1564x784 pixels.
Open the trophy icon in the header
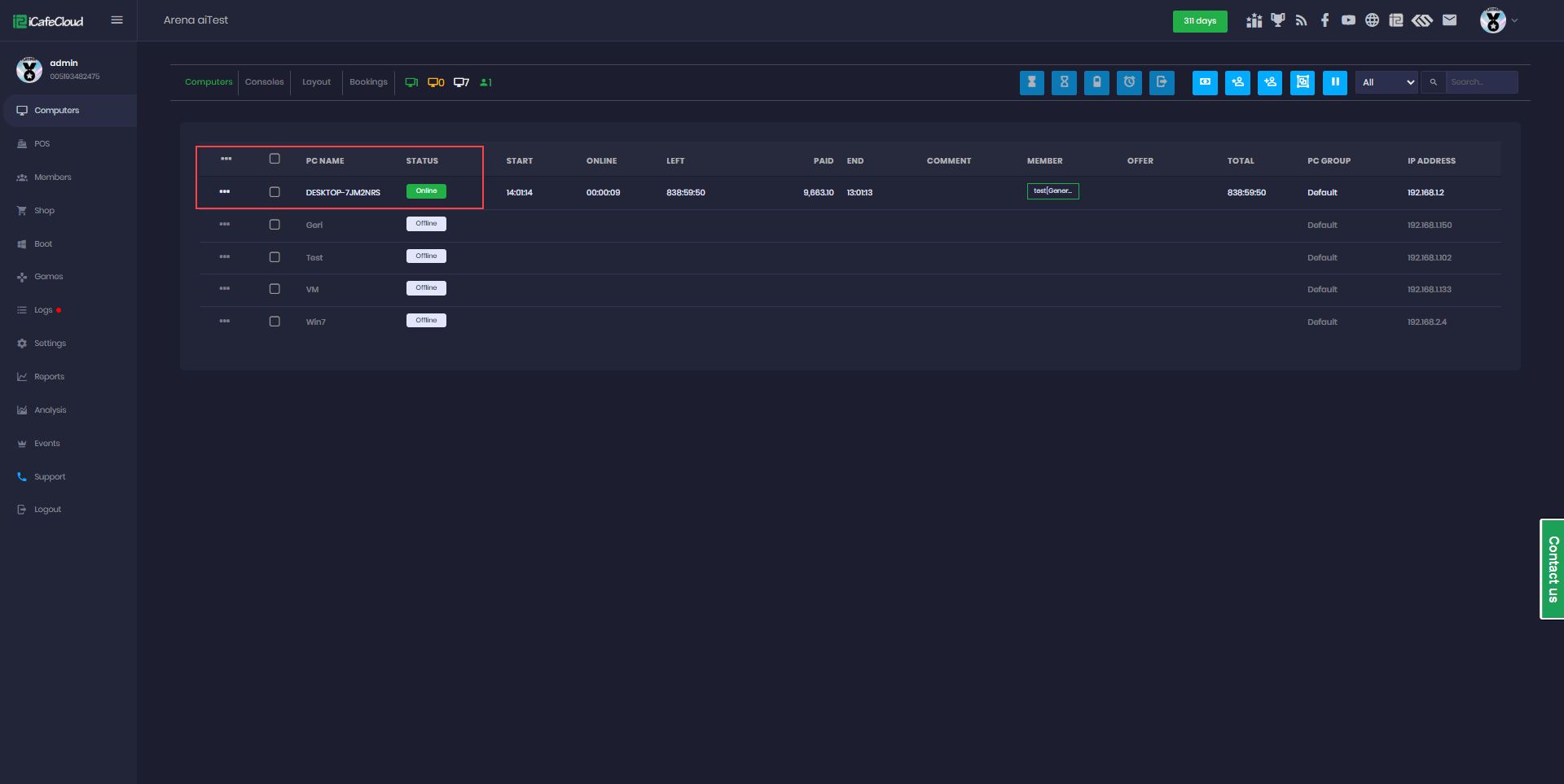[x=1277, y=20]
